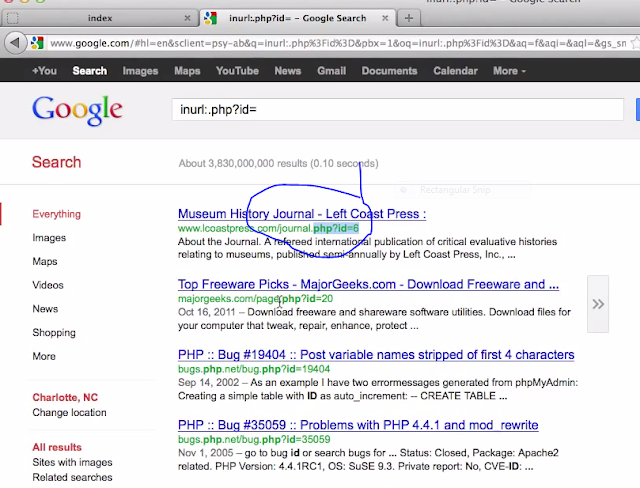Screen dimensions: 640x488
Task: Click the majorgeeks.com/page.php?id=20 URL
Action: click(x=256, y=299)
